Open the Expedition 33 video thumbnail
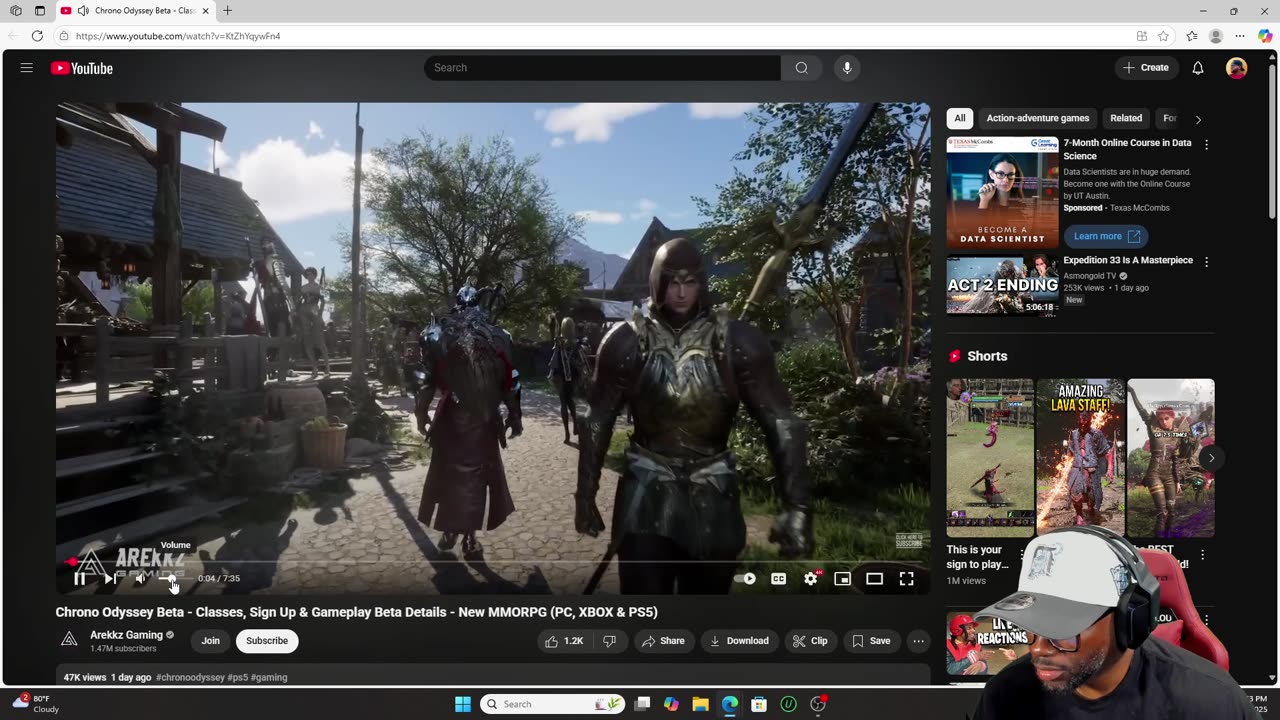Screen dimensions: 1280x720 (x=1002, y=286)
